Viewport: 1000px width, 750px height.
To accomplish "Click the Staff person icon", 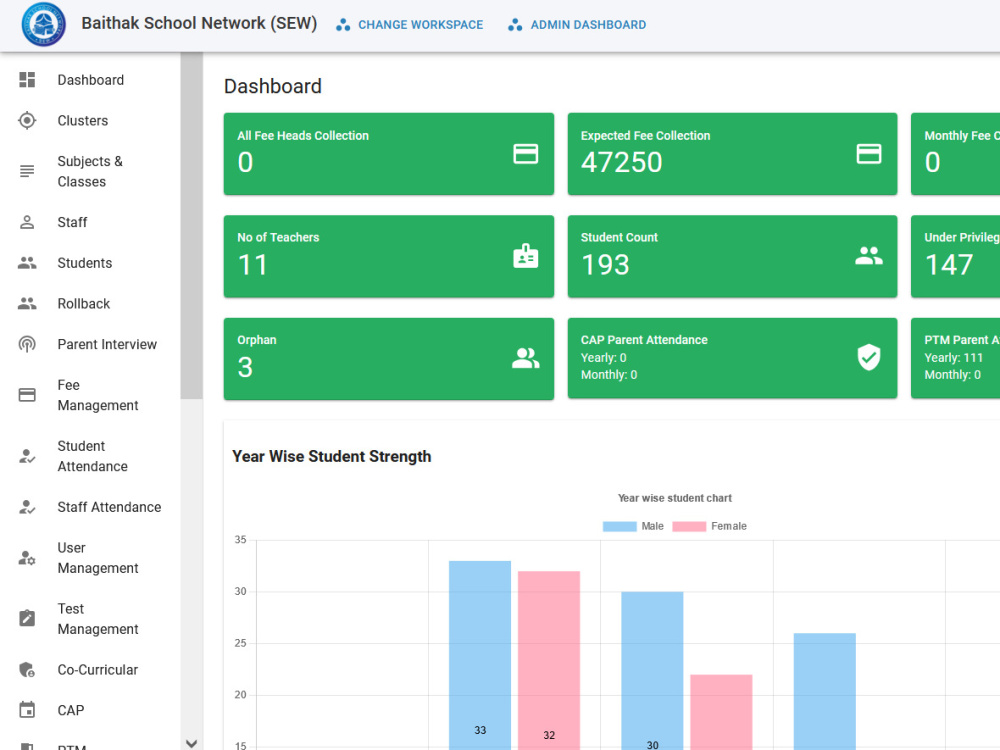I will [x=27, y=222].
